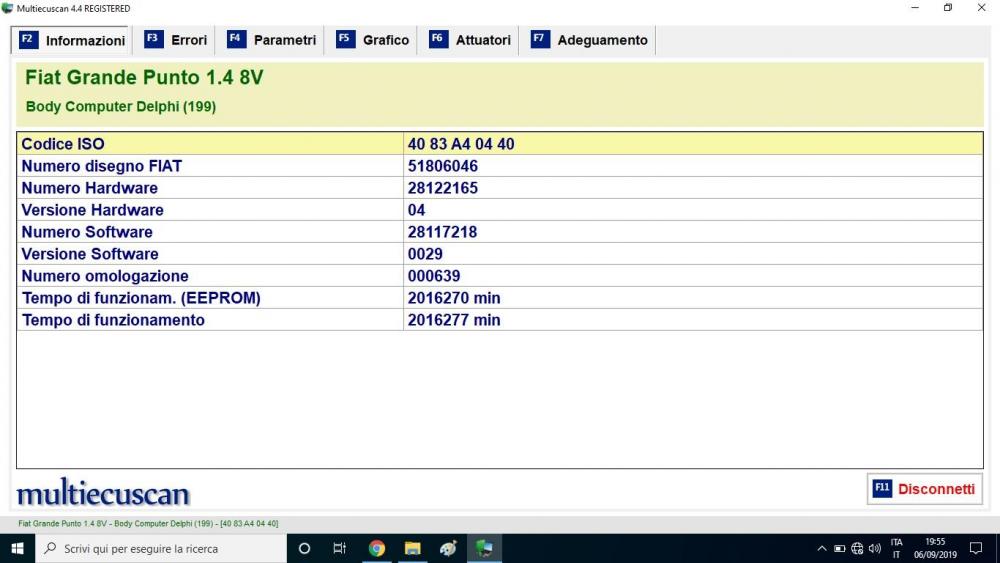The width and height of the screenshot is (1000, 563).
Task: Open the Windows Start menu
Action: 17,548
